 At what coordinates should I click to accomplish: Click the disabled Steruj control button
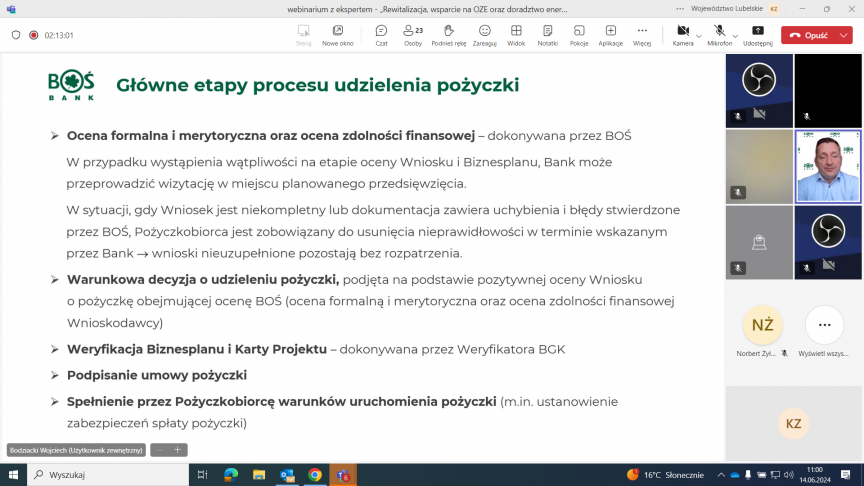pyautogui.click(x=303, y=35)
